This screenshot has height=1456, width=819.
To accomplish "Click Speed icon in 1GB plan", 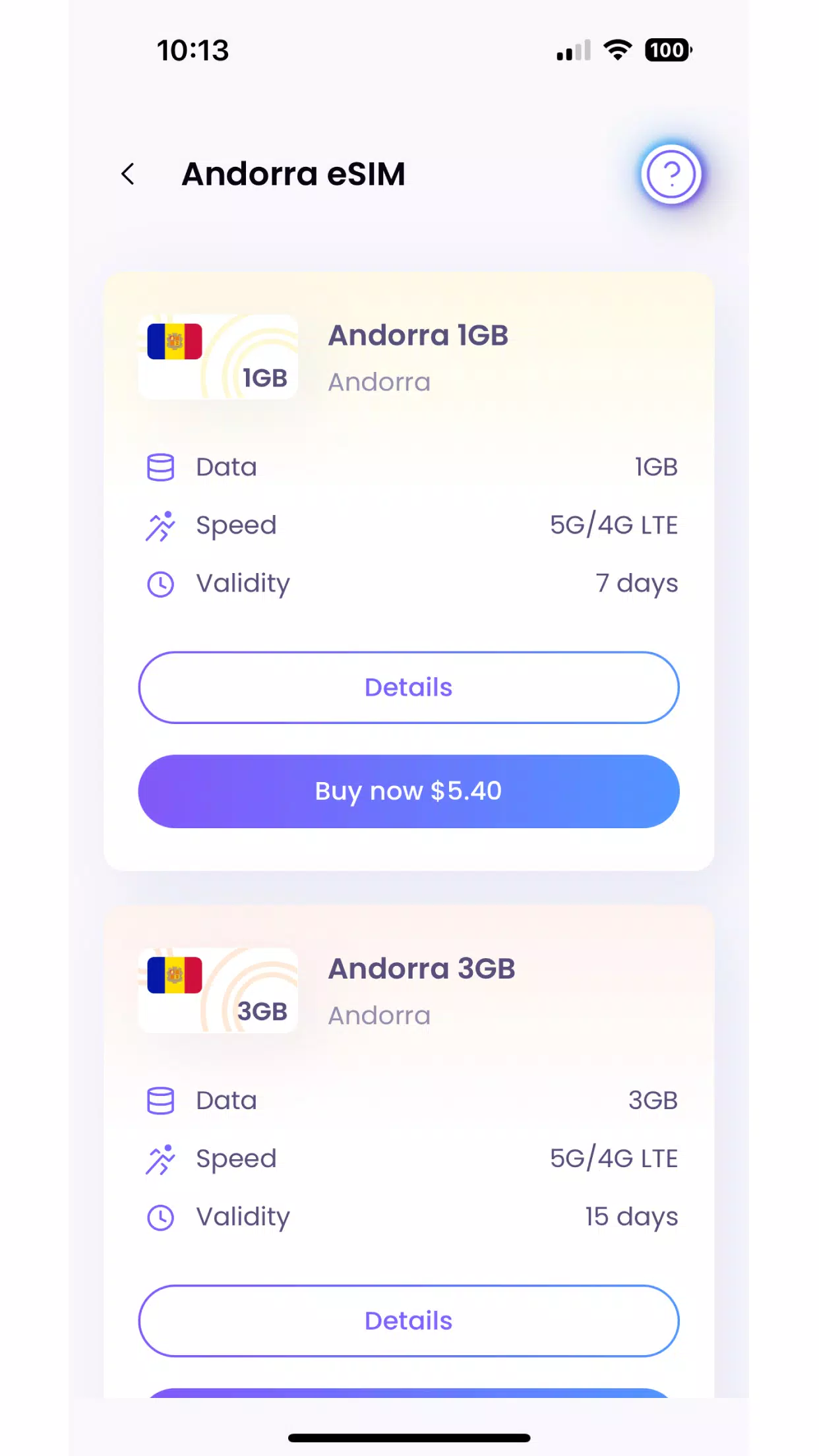I will 160,526.
